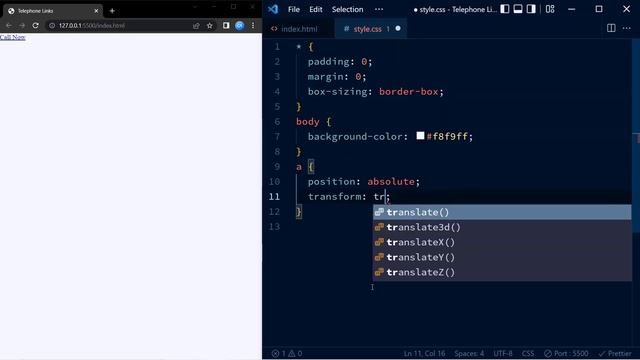
Task: Click the translateX() function icon
Action: 379,242
